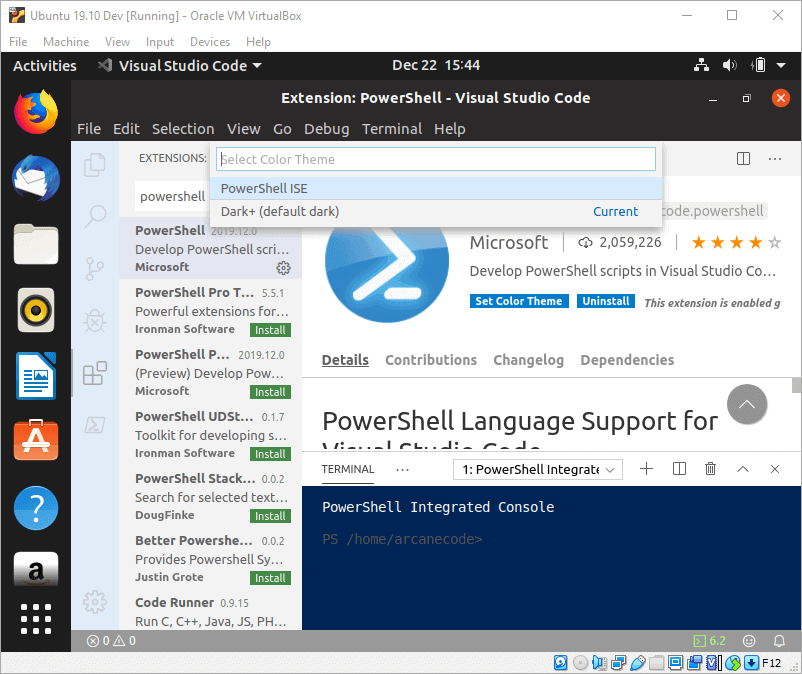Switch to the Contributions tab
The height and width of the screenshot is (674, 802).
431,360
